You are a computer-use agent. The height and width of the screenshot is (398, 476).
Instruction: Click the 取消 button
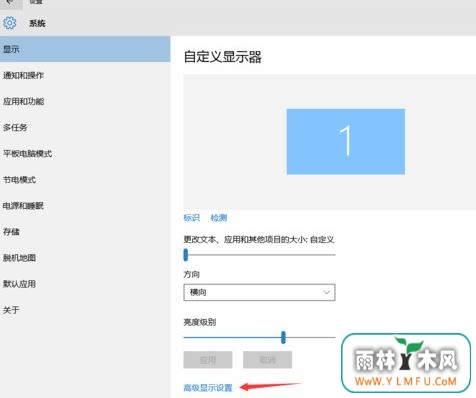(267, 360)
